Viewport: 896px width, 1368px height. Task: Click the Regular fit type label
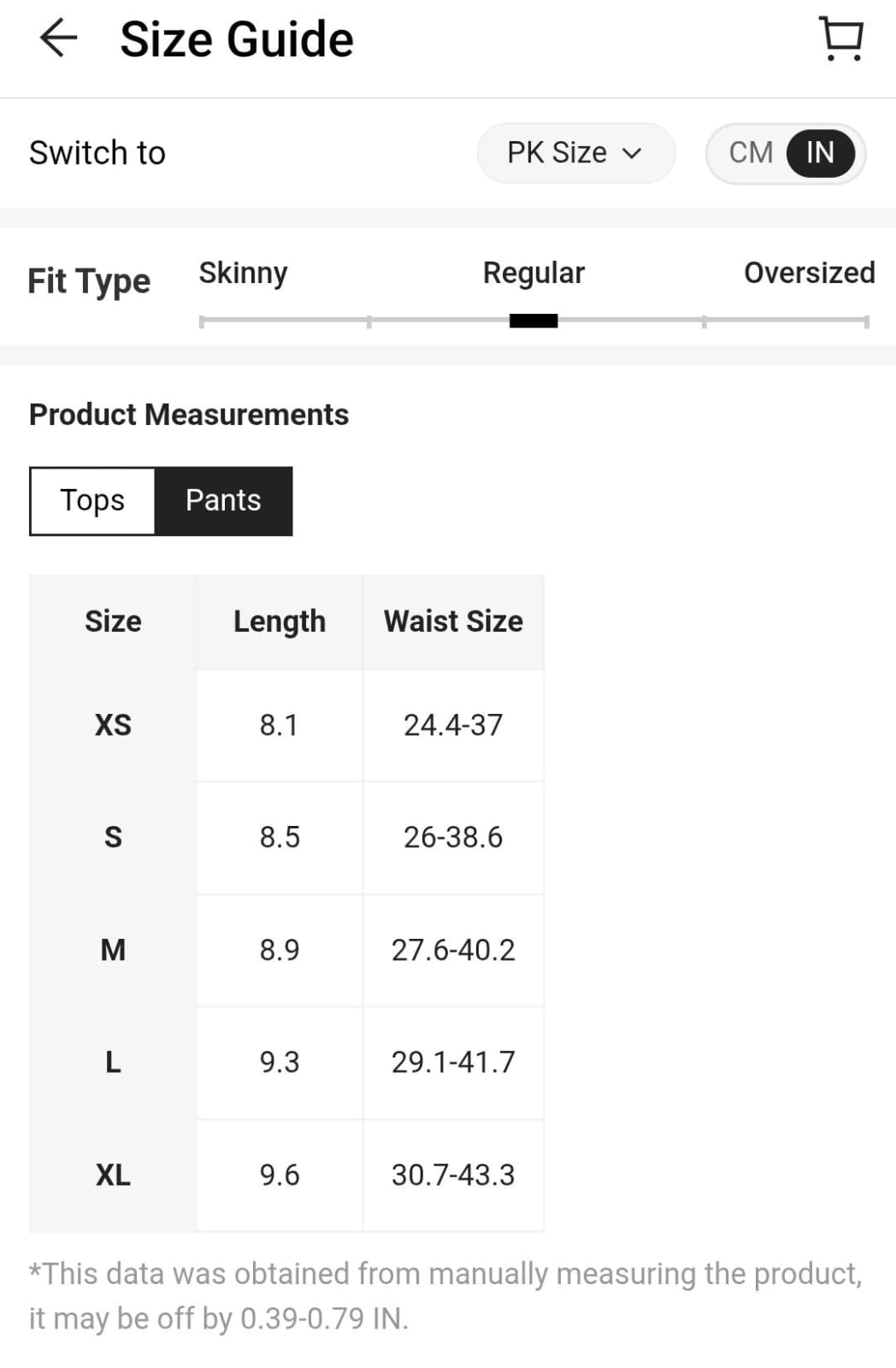coord(533,273)
